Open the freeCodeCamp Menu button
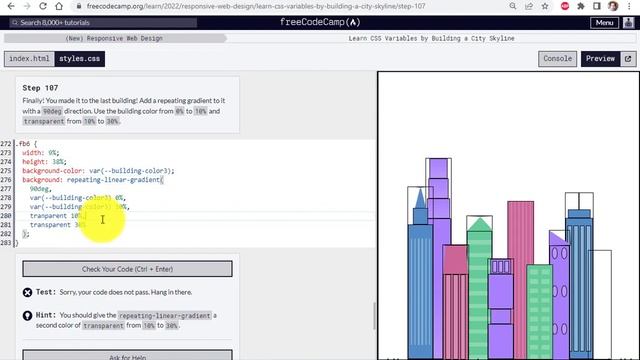 (x=604, y=23)
